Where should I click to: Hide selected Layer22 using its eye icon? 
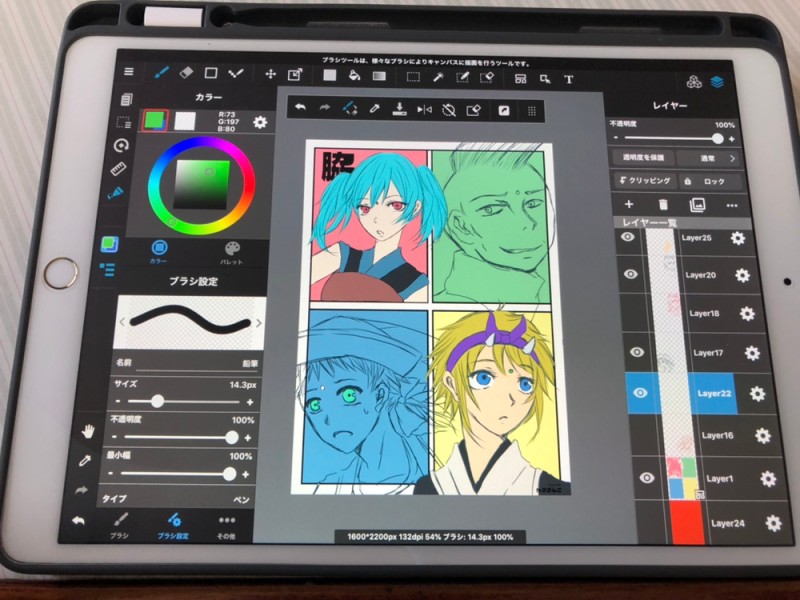640,393
